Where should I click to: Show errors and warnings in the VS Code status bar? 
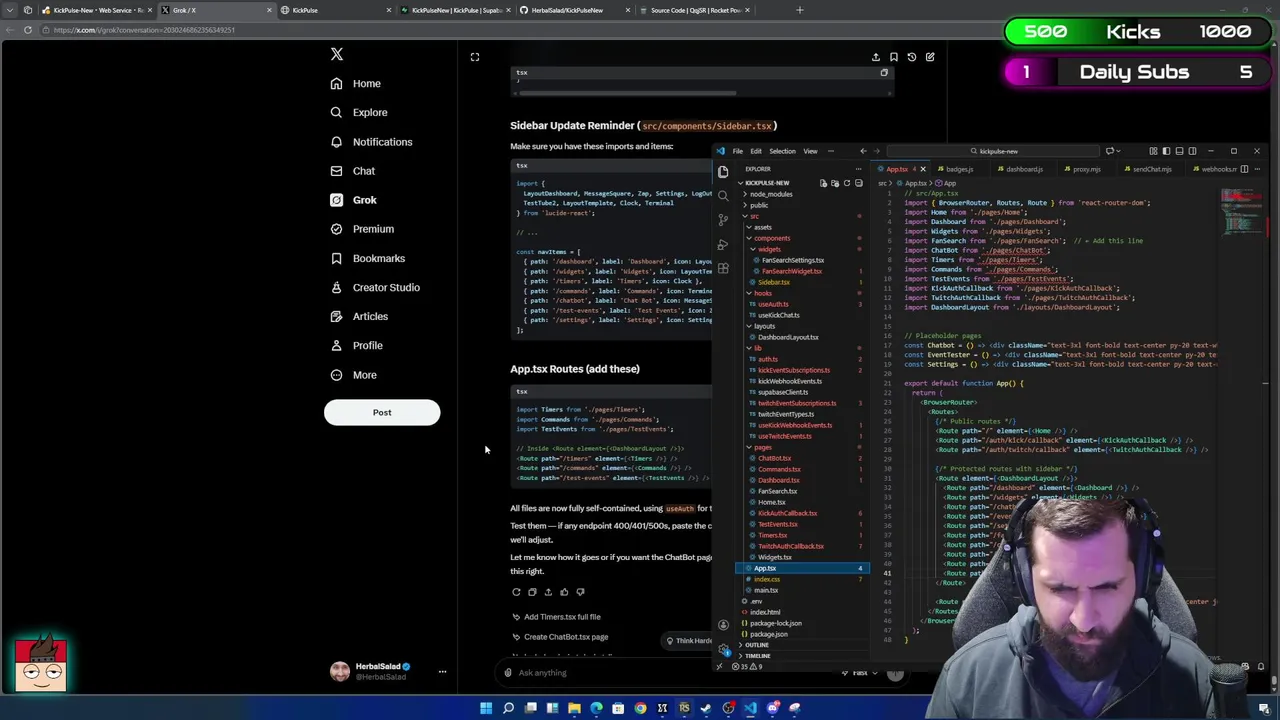tap(748, 666)
